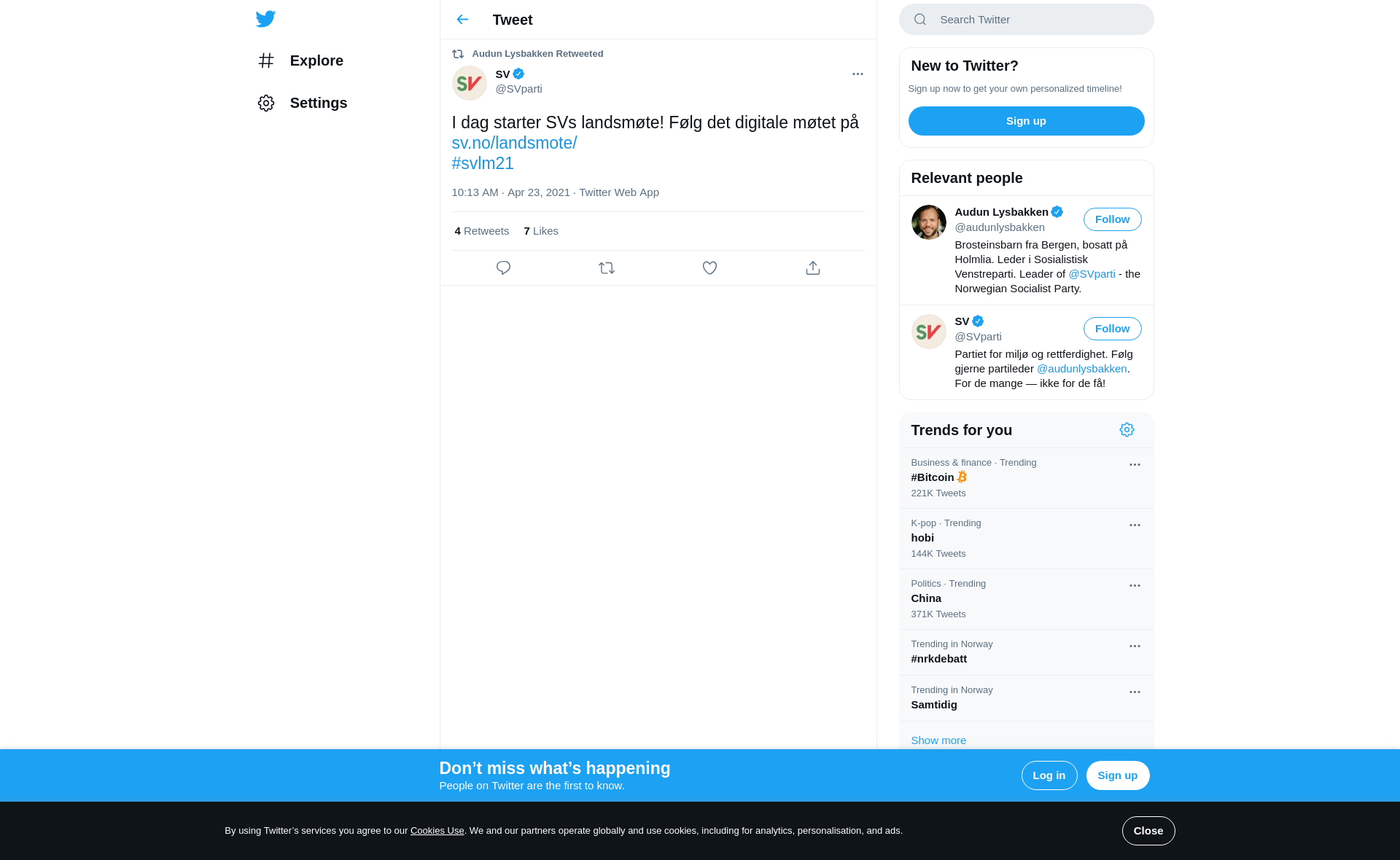Open the China trend

point(1026,599)
